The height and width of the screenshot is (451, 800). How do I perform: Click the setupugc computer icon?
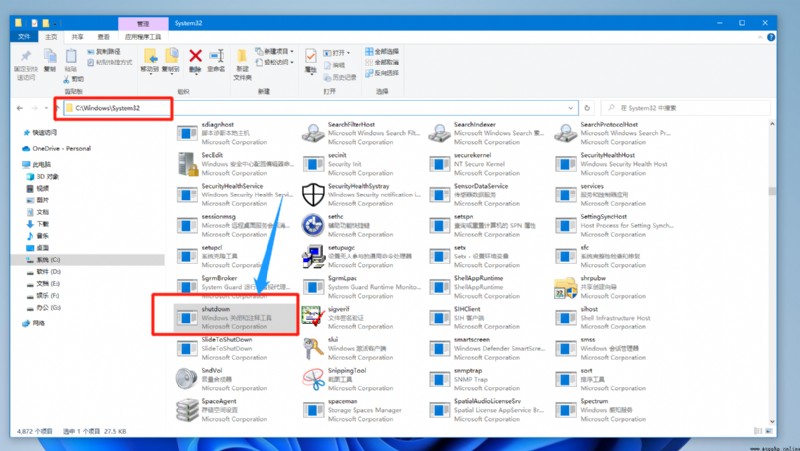[x=313, y=256]
